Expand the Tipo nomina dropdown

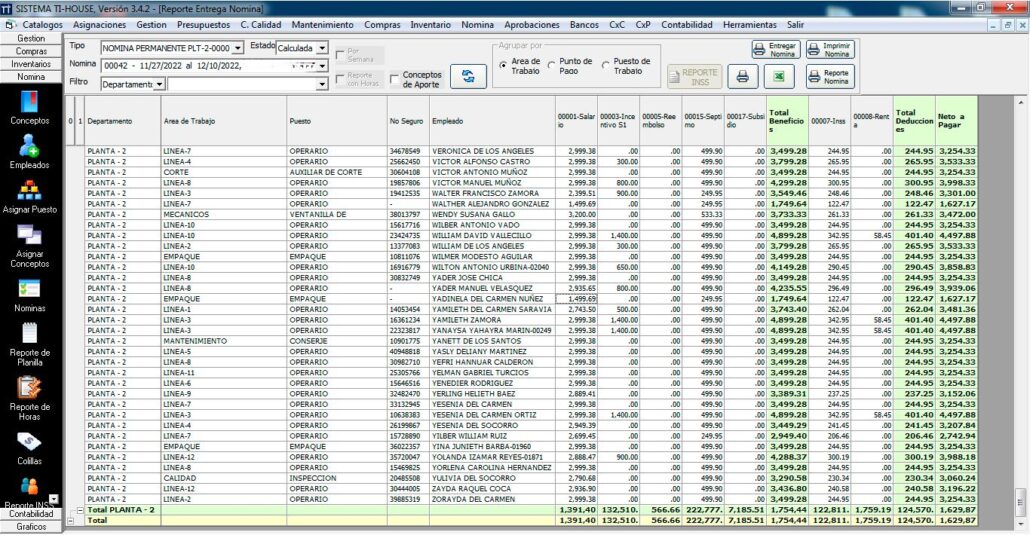[x=238, y=48]
